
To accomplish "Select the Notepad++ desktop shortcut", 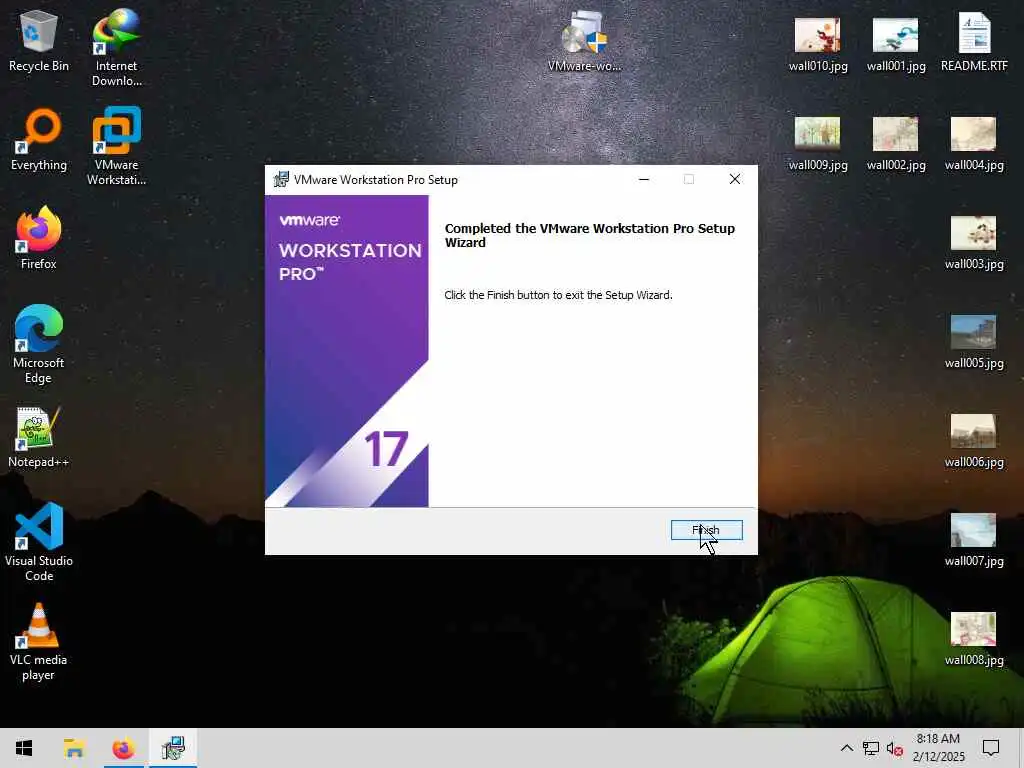I will (x=39, y=437).
